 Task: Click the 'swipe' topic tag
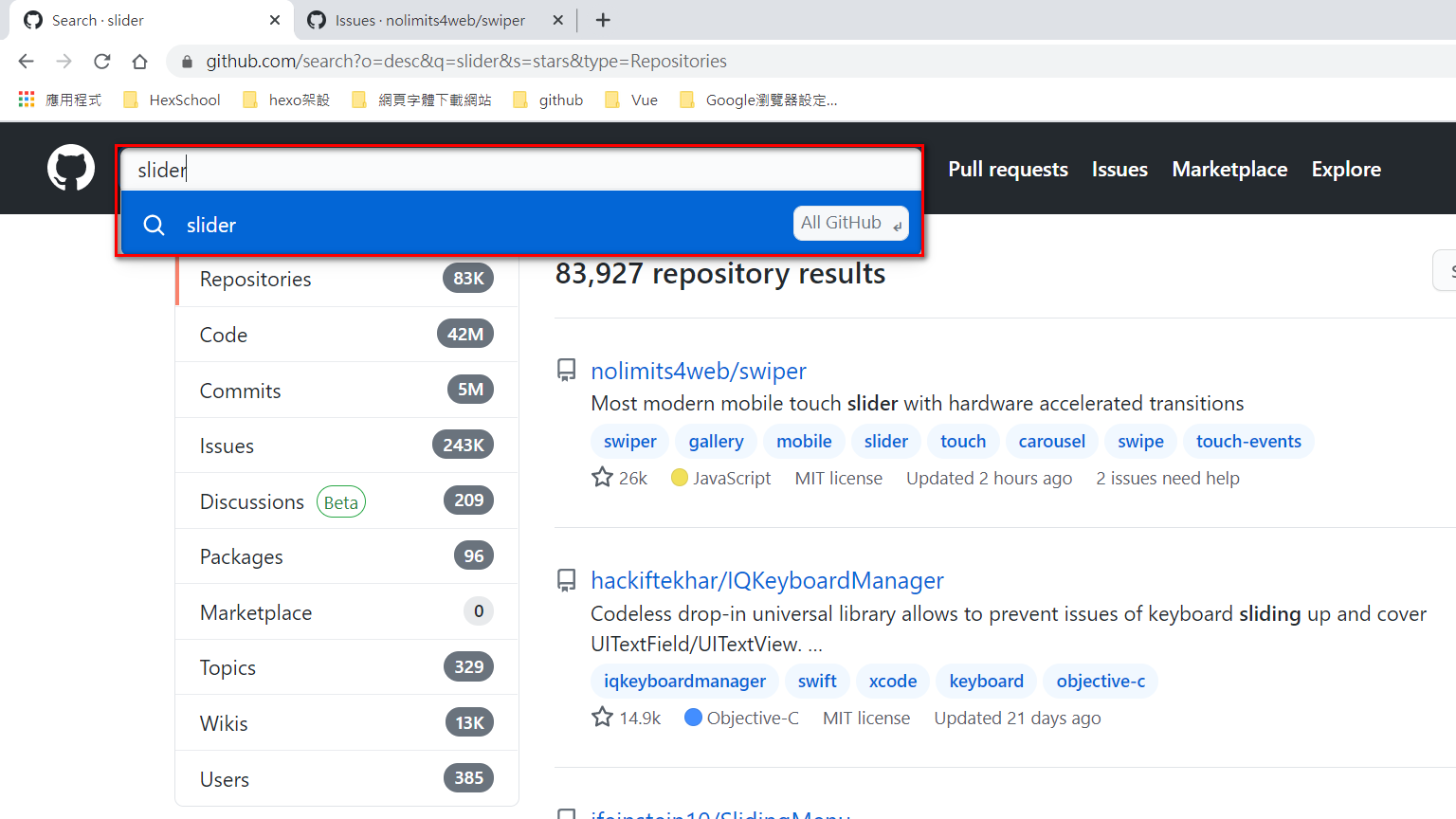point(1141,441)
